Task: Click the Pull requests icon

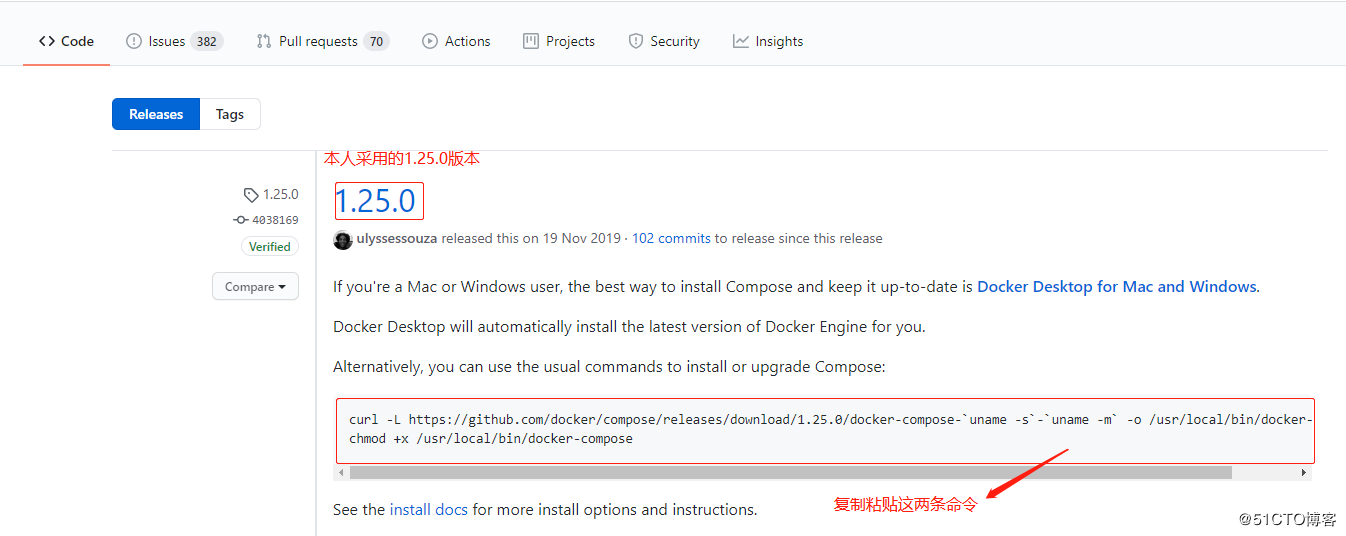Action: click(264, 41)
